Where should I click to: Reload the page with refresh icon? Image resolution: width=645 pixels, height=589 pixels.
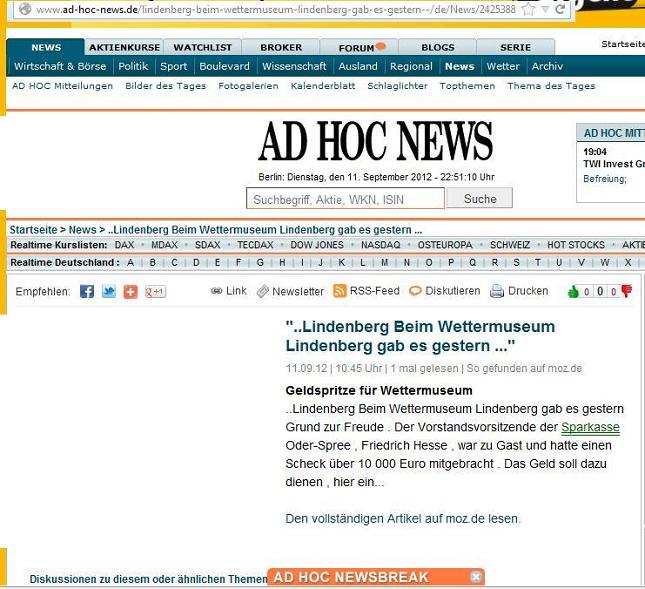click(x=560, y=9)
